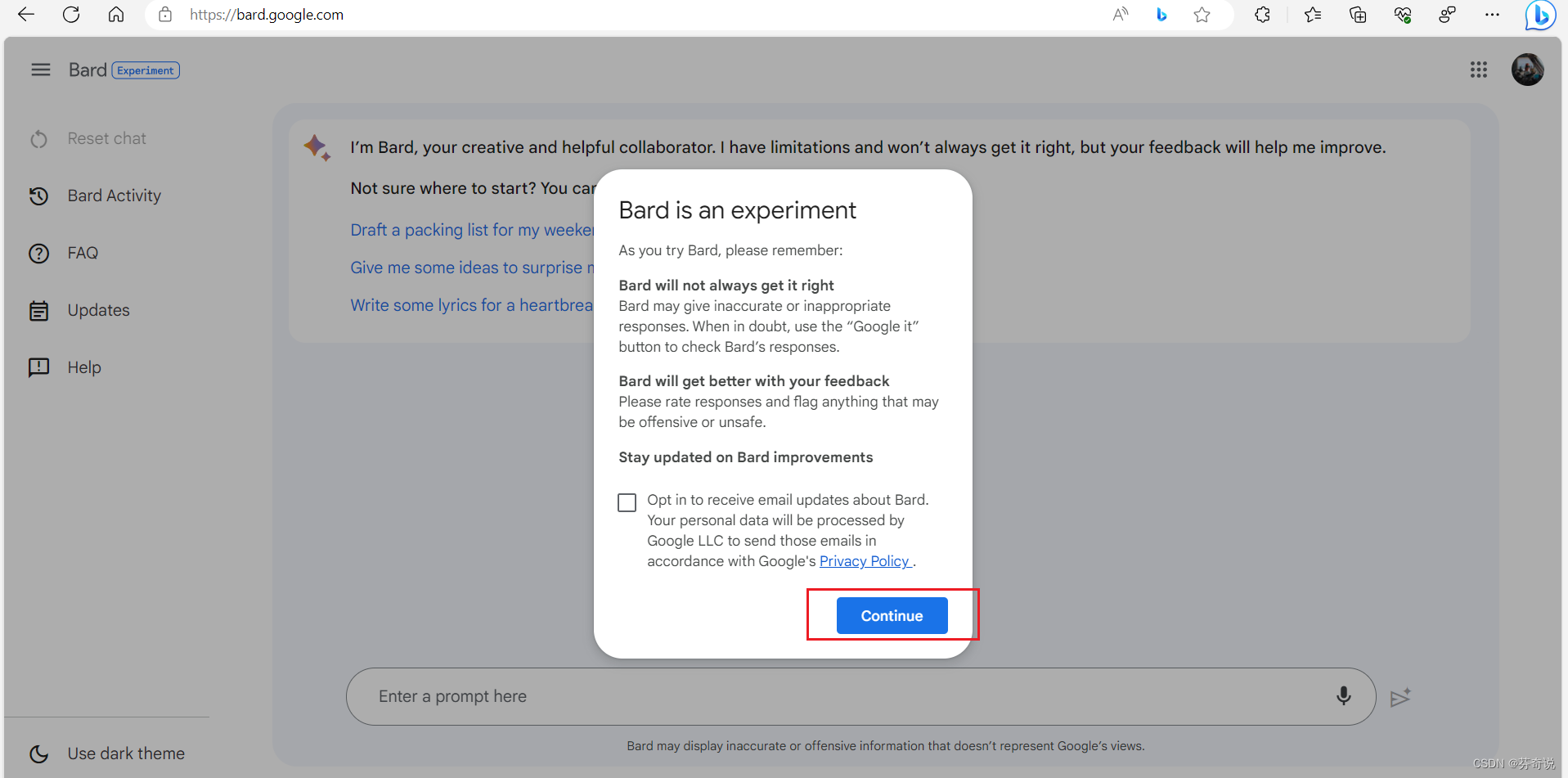
Task: View site information lock icon
Action: (x=165, y=15)
